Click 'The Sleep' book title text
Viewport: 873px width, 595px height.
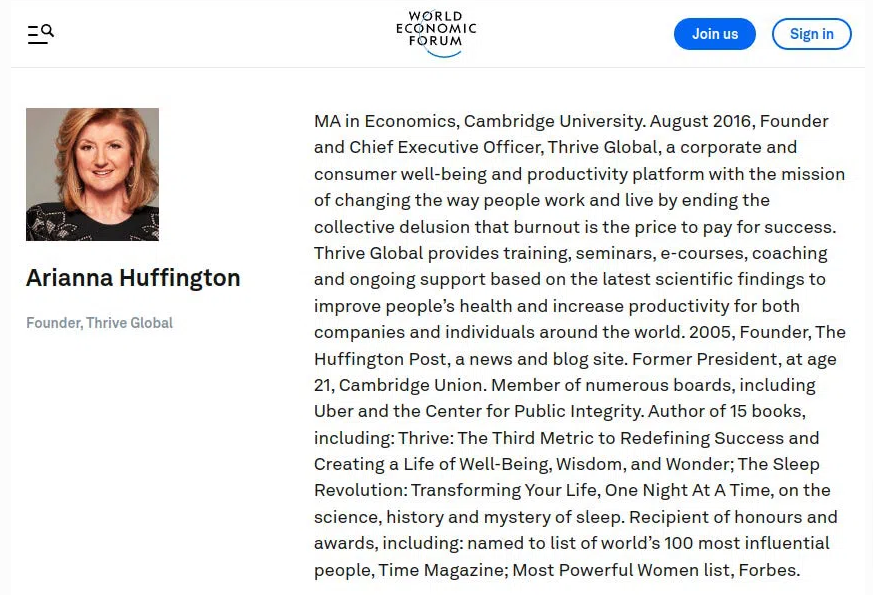(778, 464)
